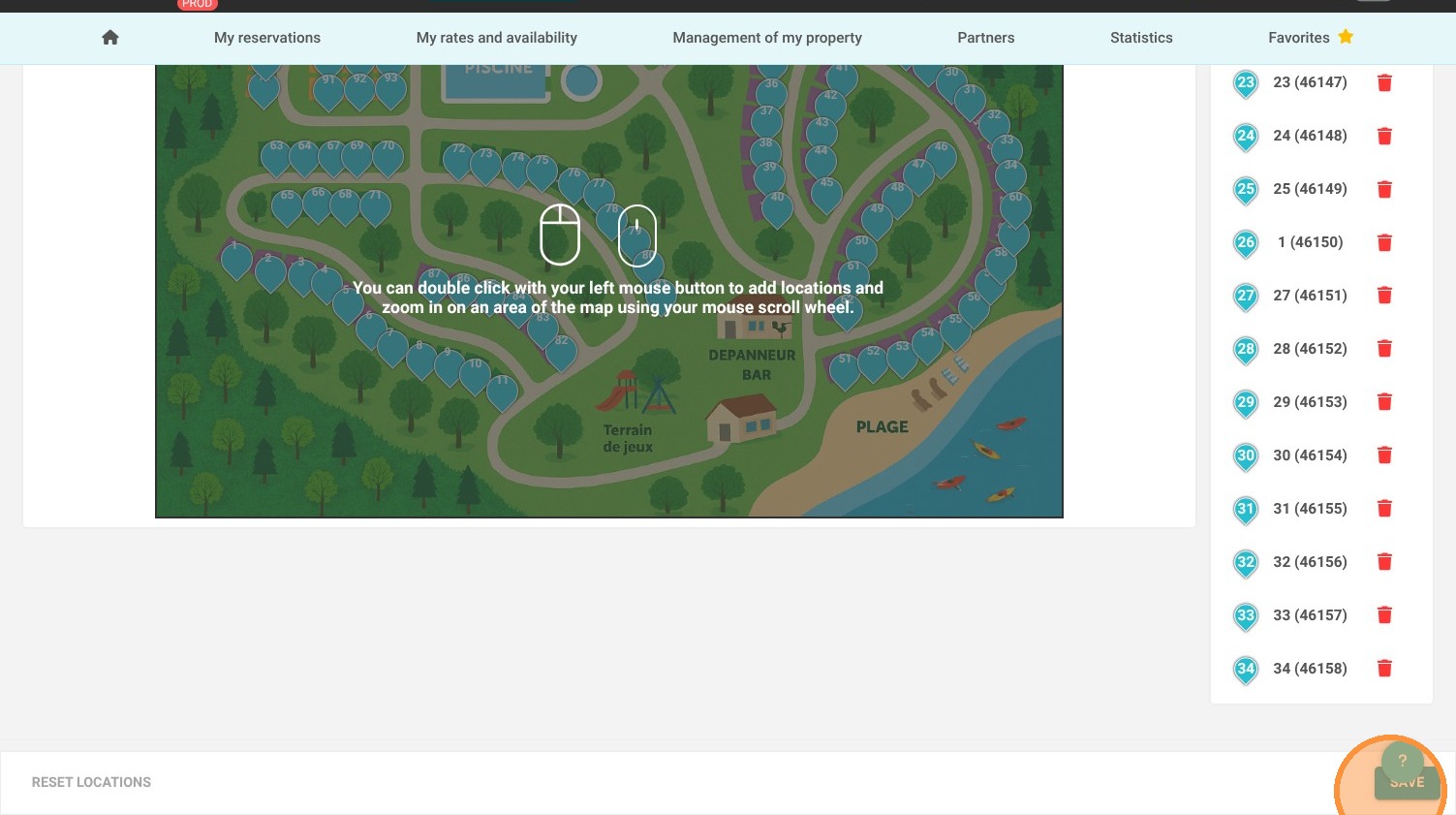Select marker pin 26 in list
1456x815 pixels.
[1246, 243]
